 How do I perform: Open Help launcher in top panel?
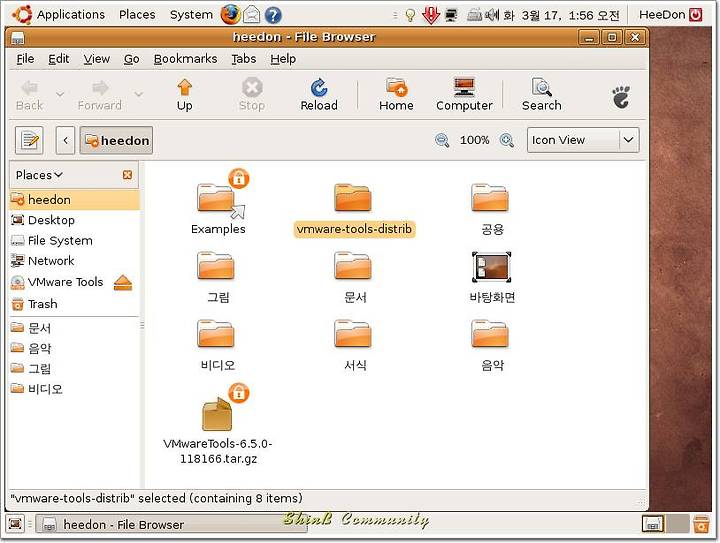[273, 15]
